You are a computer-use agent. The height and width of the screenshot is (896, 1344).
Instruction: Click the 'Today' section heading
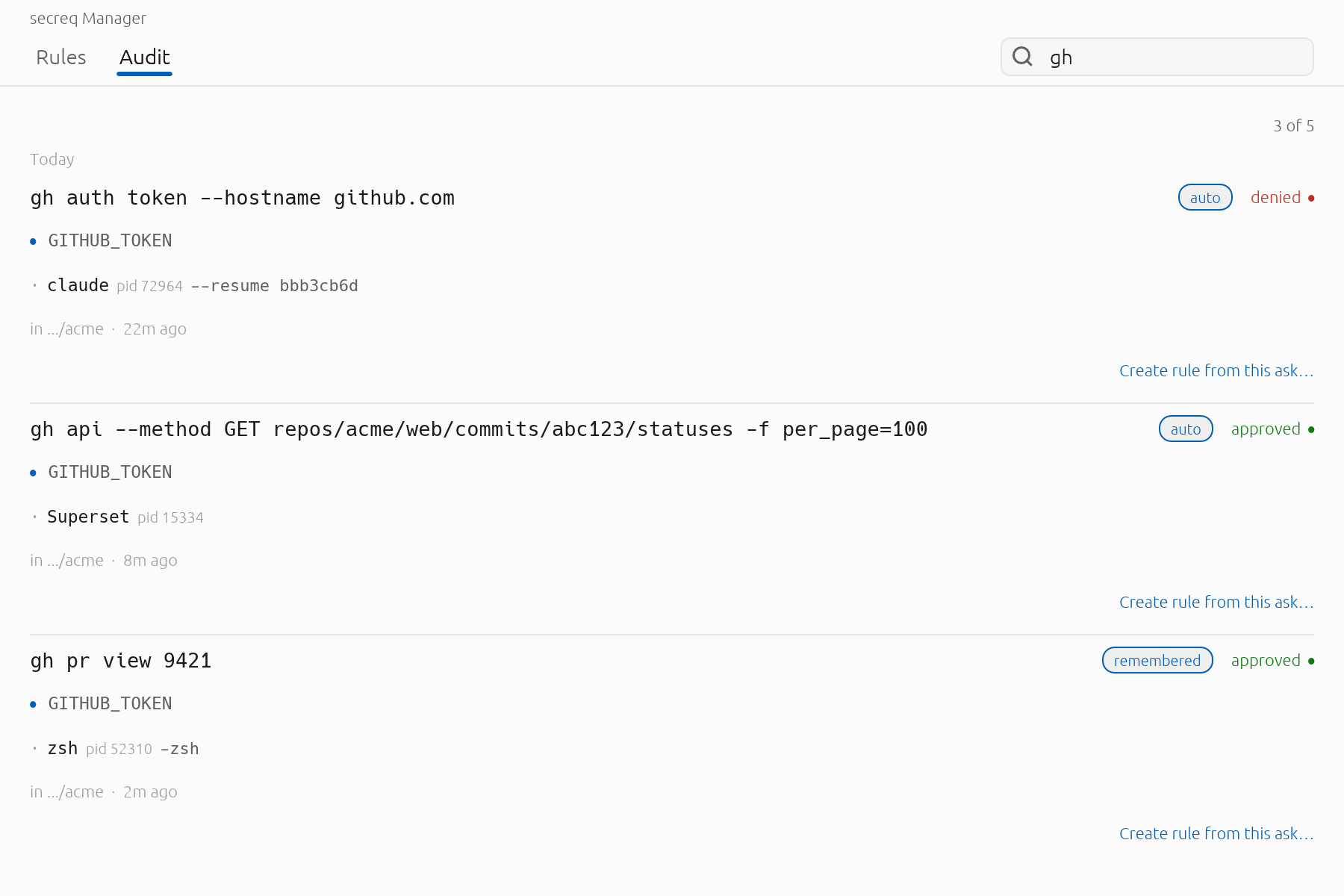52,159
